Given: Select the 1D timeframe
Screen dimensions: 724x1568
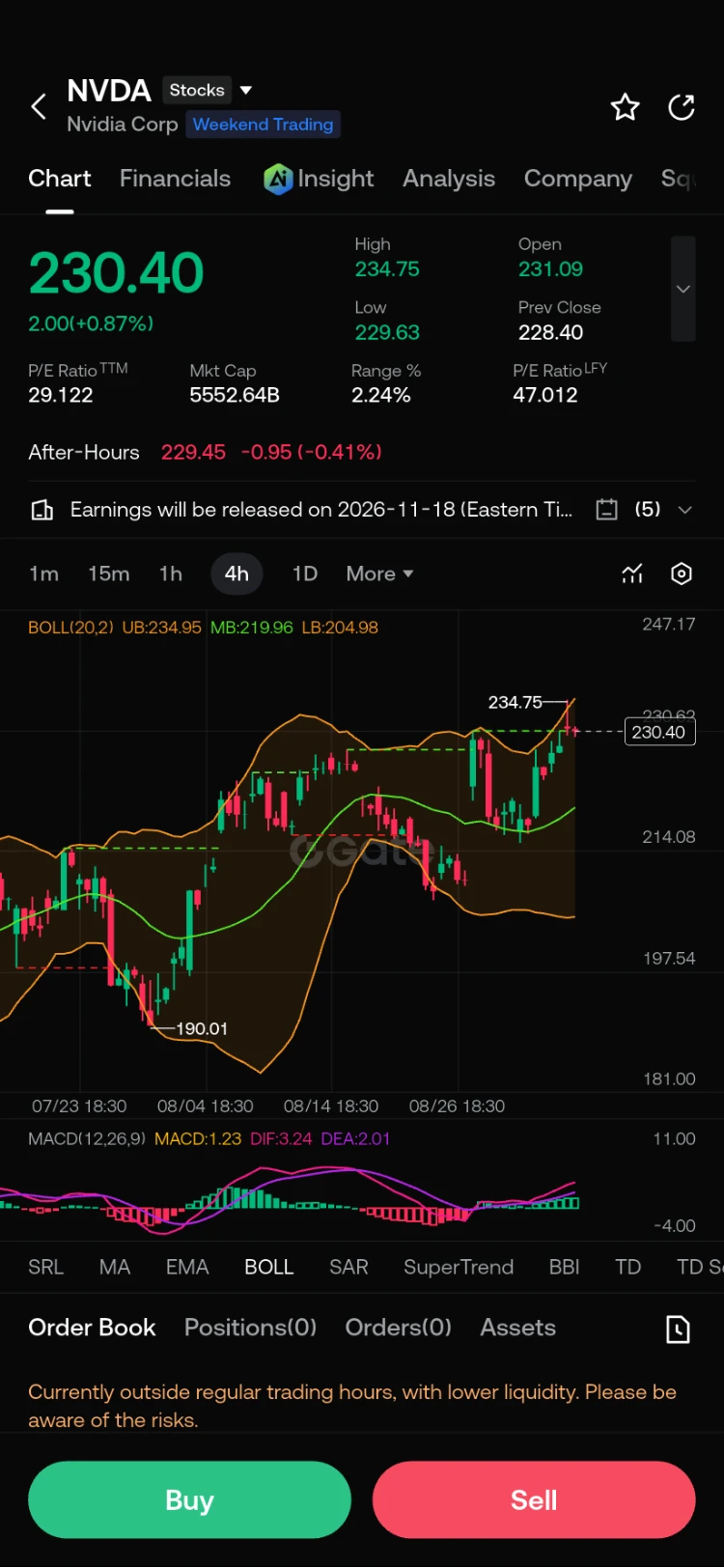Looking at the screenshot, I should [305, 574].
